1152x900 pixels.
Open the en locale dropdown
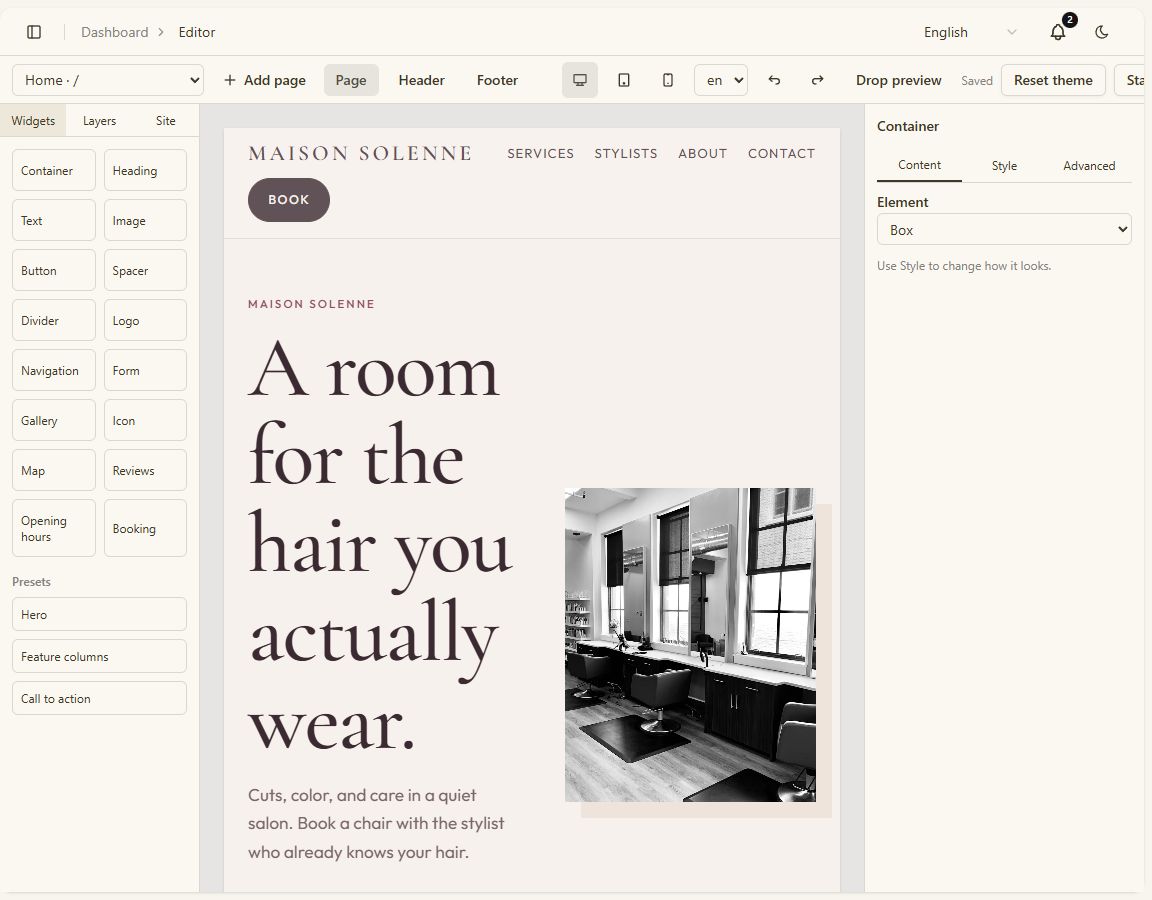click(x=721, y=80)
